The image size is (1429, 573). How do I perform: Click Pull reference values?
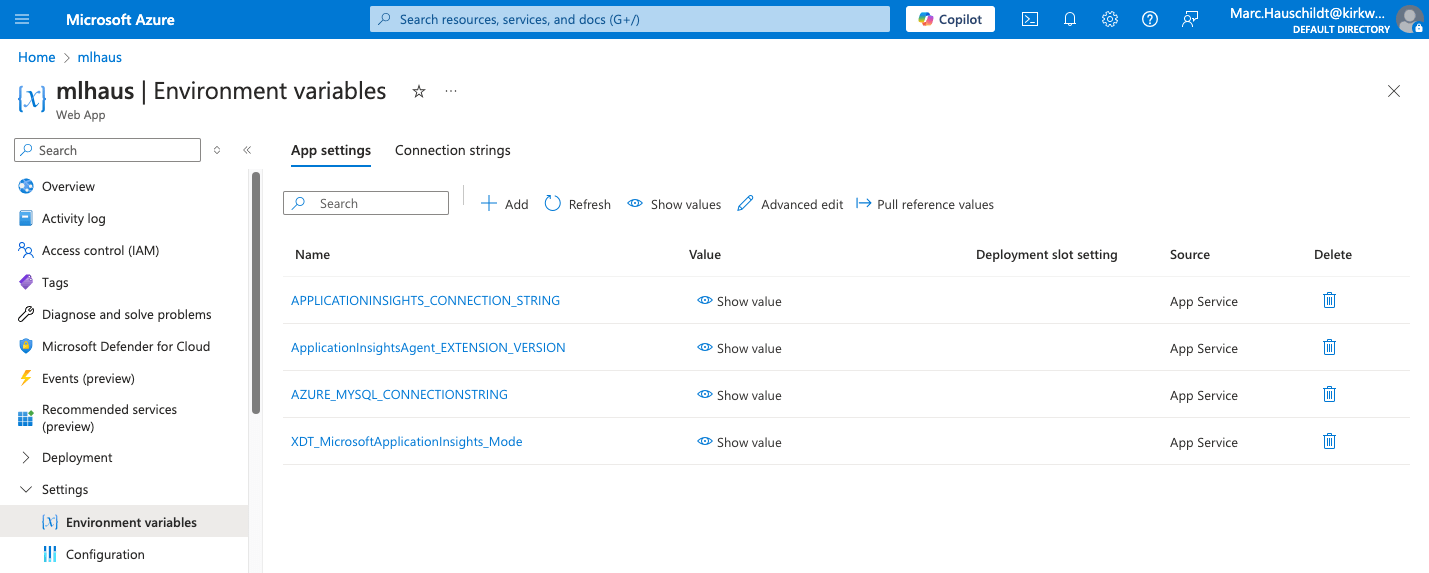pos(924,204)
